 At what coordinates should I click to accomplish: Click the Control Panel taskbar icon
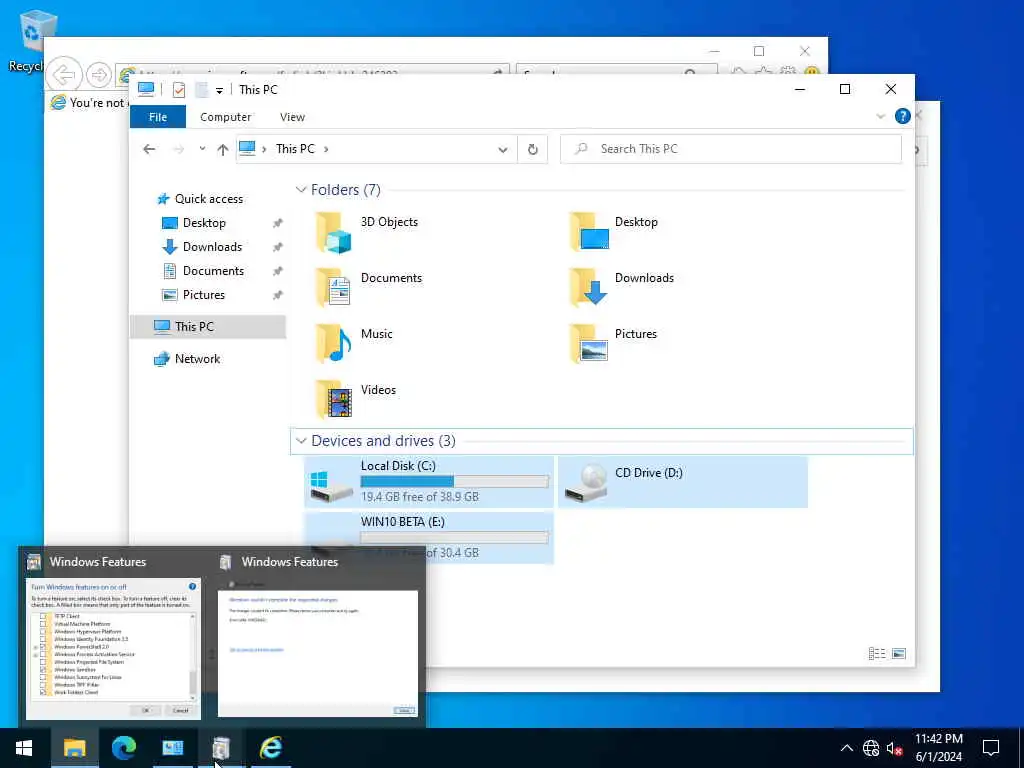pos(172,748)
